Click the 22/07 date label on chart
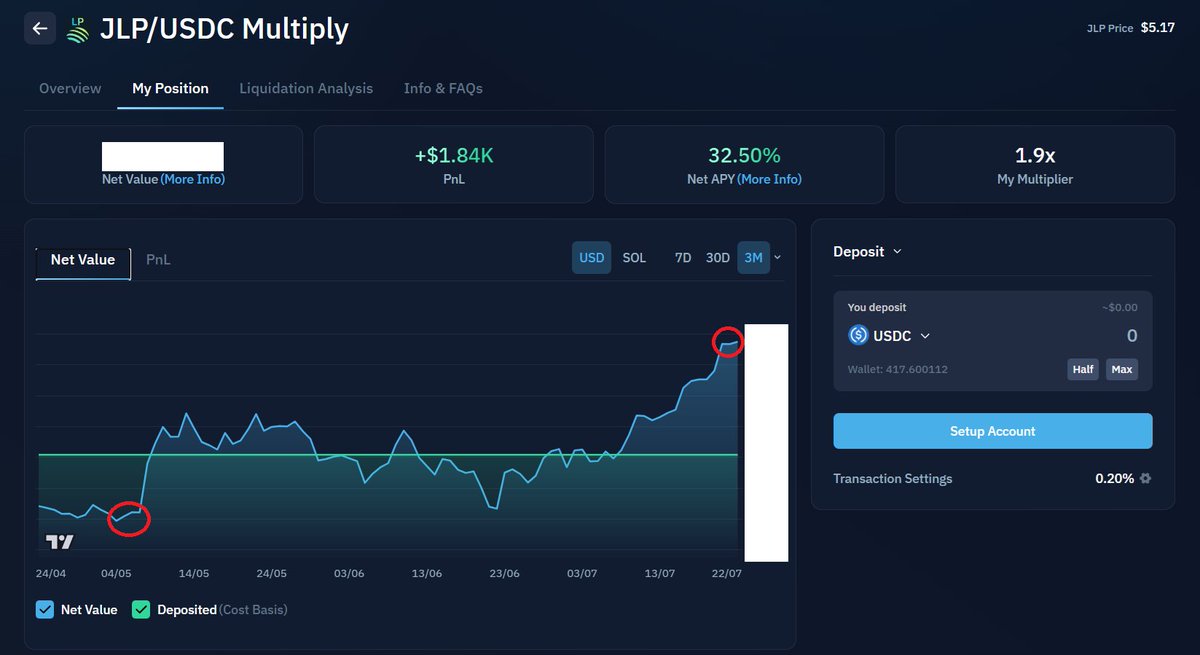This screenshot has height=655, width=1200. coord(726,574)
